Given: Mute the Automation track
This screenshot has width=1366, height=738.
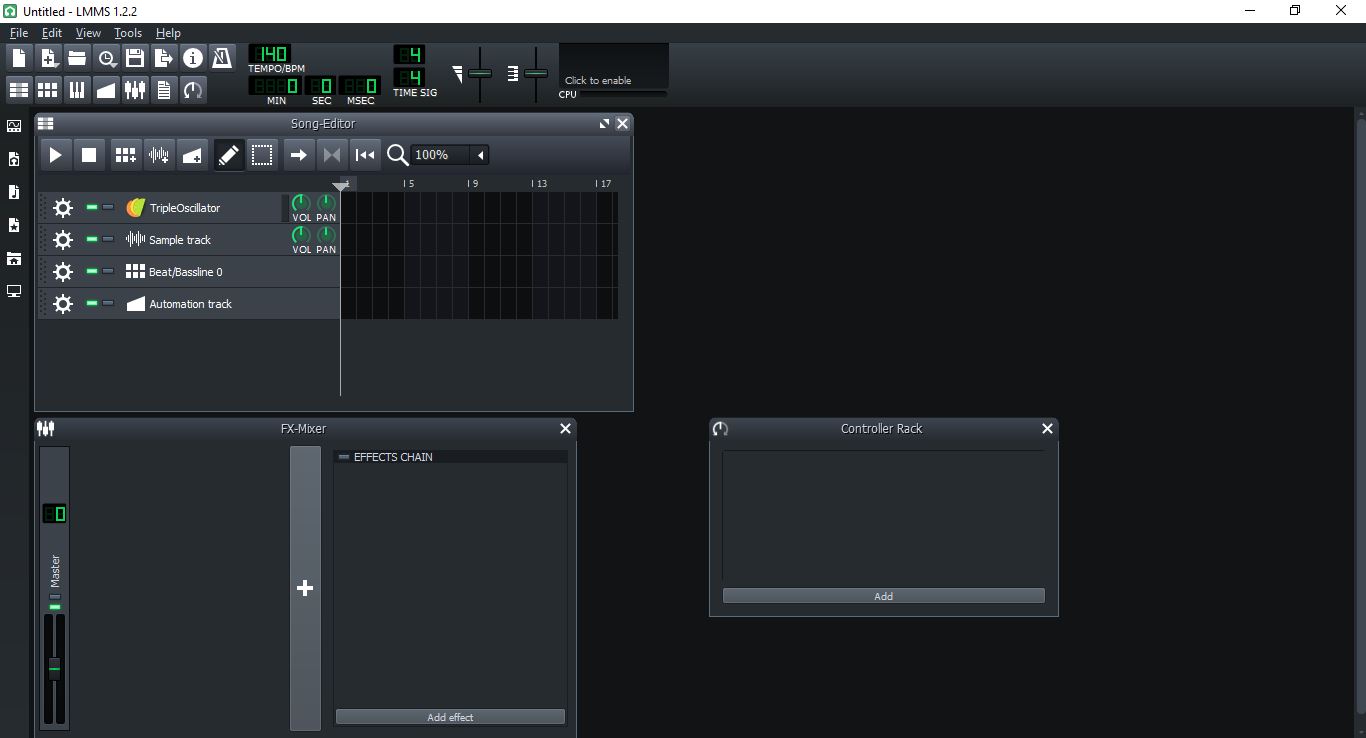Looking at the screenshot, I should tap(92, 304).
